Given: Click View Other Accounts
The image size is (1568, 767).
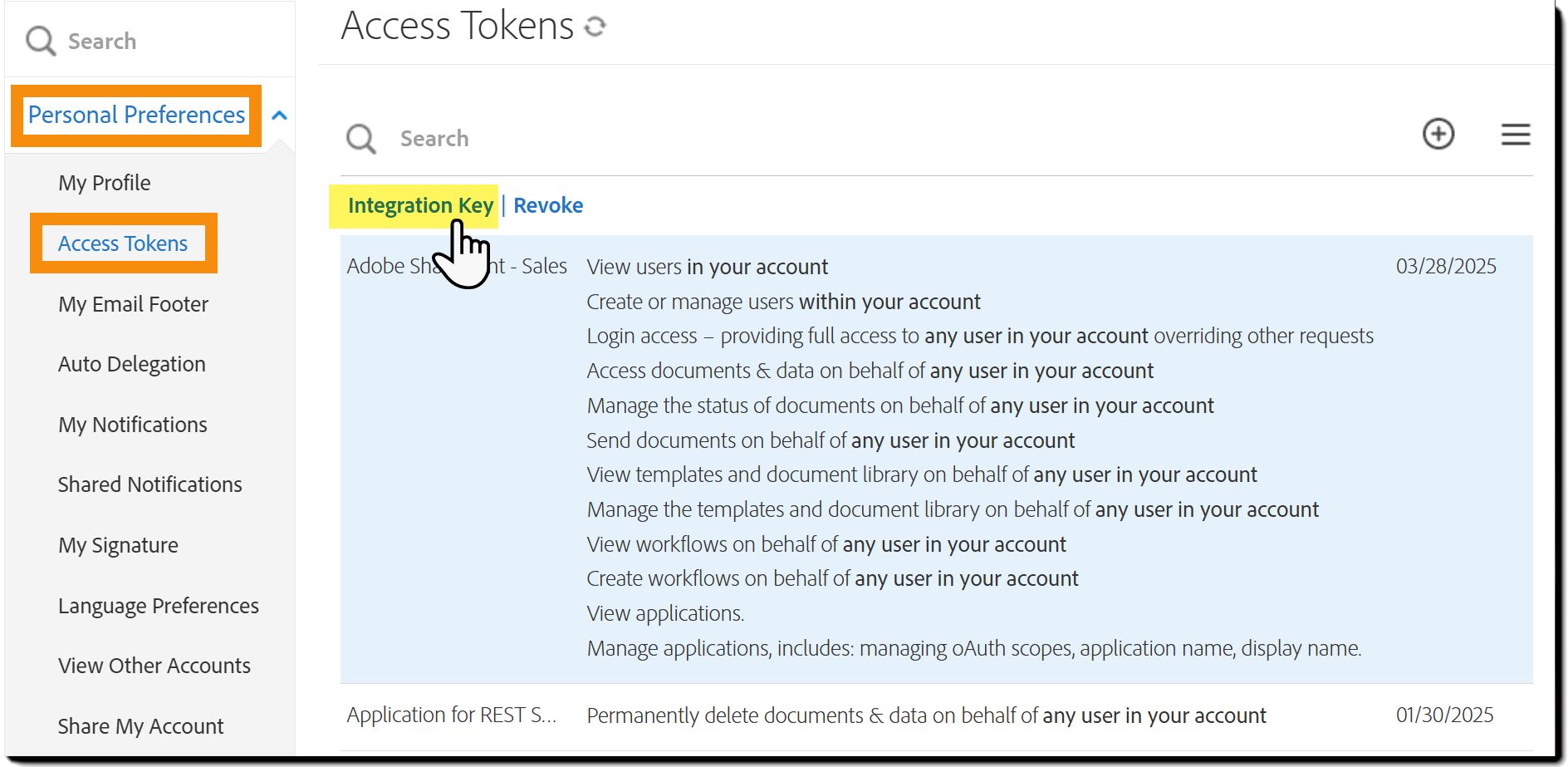Looking at the screenshot, I should [154, 666].
